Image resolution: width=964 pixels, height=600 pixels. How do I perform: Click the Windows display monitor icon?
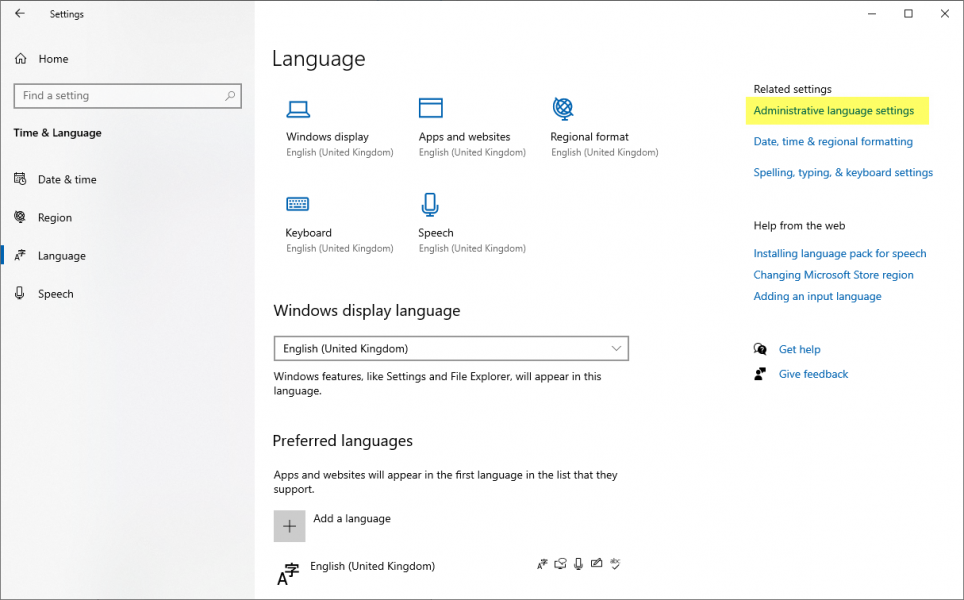[x=298, y=109]
